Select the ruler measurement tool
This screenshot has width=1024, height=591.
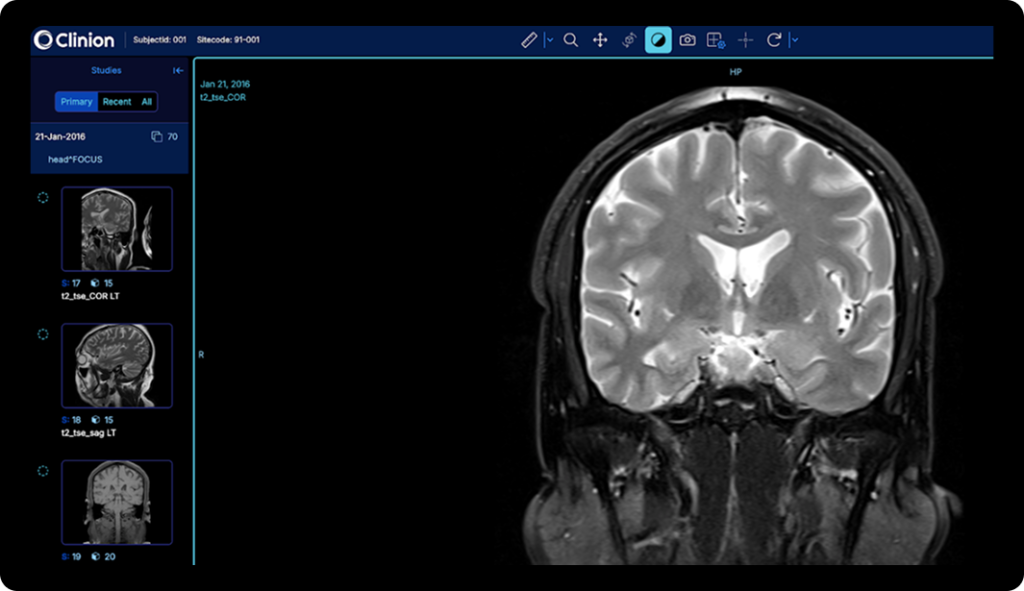click(529, 40)
